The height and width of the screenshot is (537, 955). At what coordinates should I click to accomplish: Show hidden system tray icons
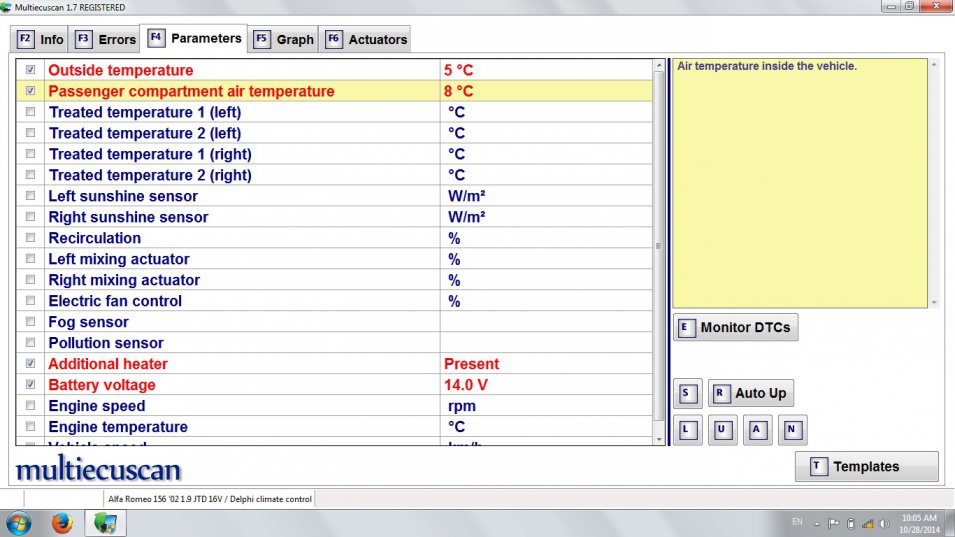coord(818,523)
